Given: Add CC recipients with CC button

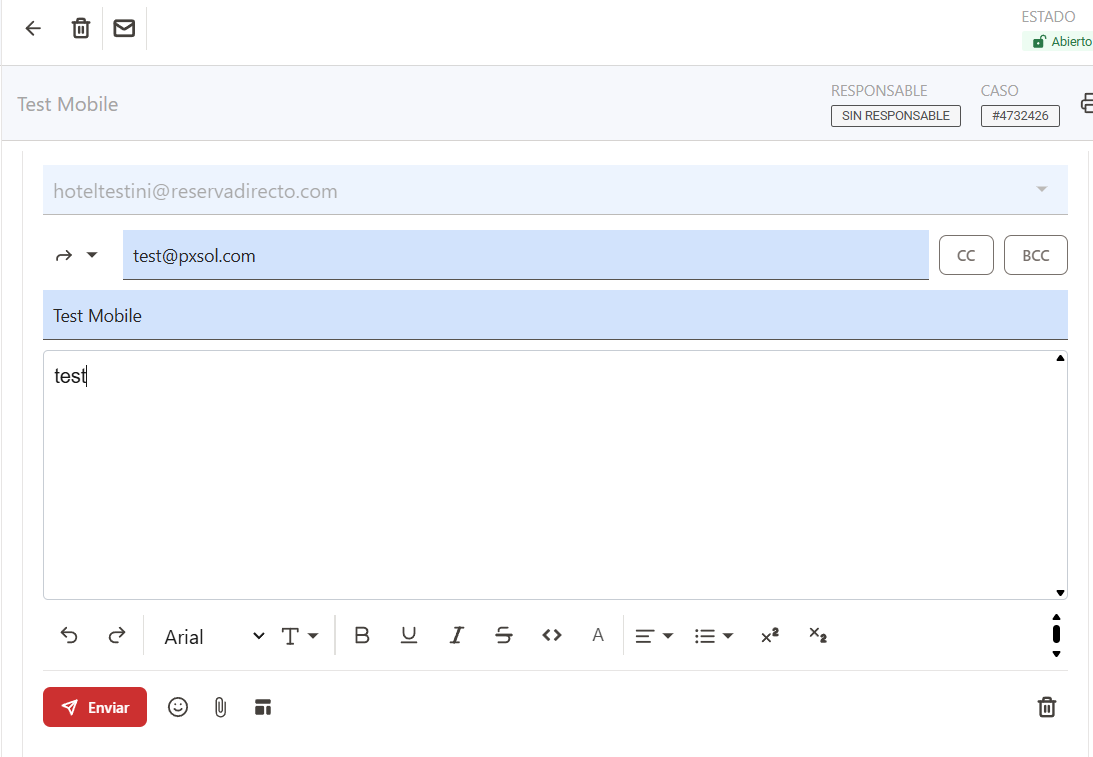Looking at the screenshot, I should pyautogui.click(x=966, y=255).
